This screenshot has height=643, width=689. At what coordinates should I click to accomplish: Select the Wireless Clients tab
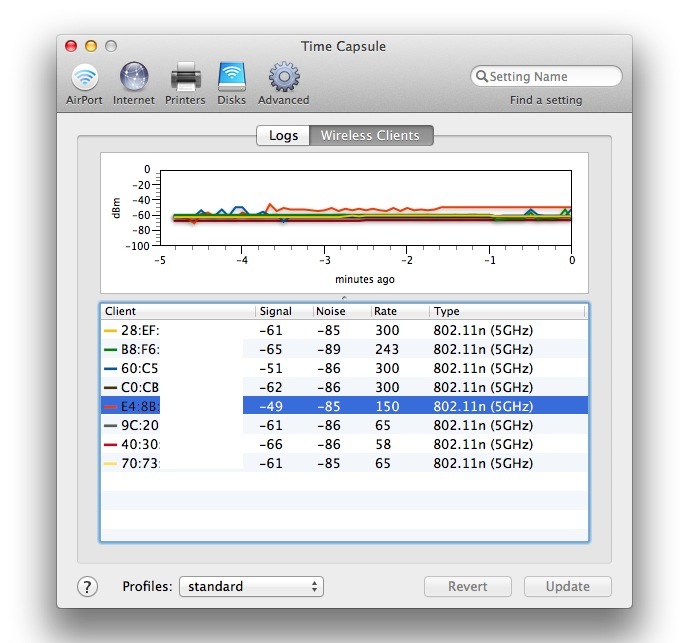[371, 135]
